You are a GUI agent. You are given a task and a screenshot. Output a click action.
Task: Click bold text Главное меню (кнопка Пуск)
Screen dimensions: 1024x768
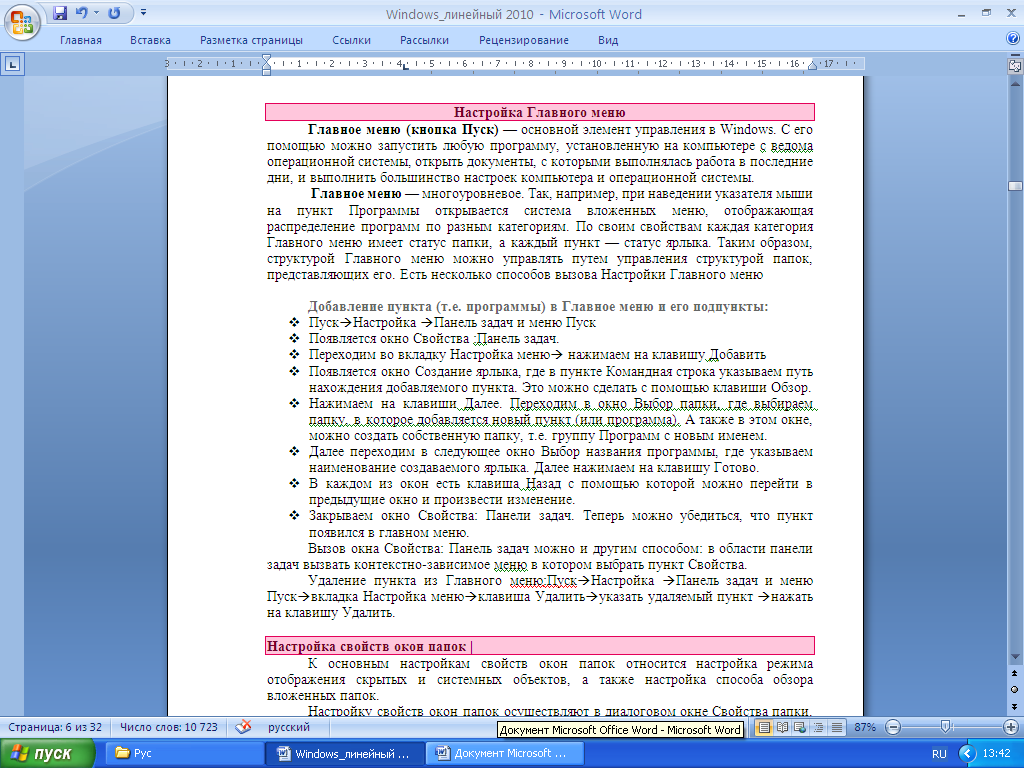point(403,129)
